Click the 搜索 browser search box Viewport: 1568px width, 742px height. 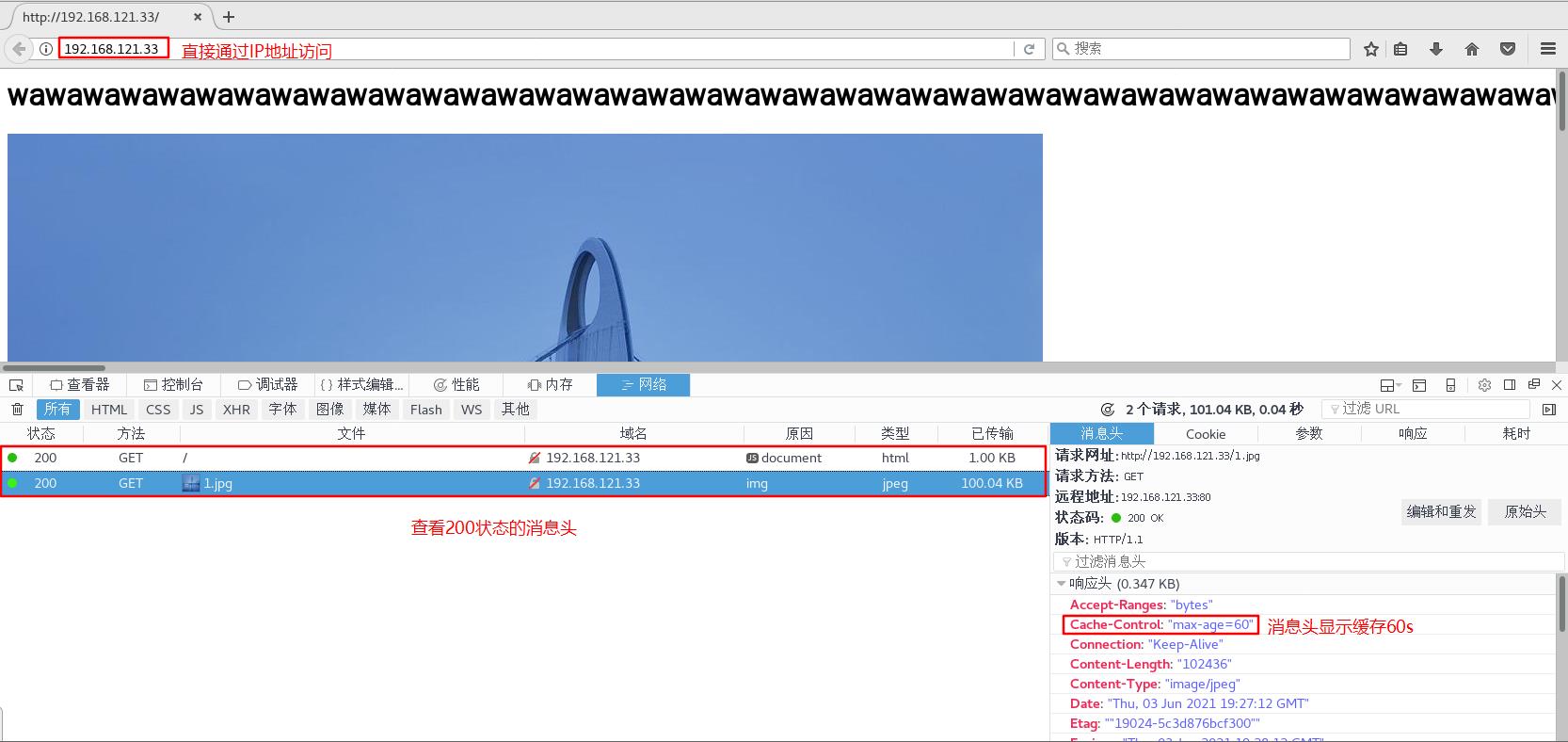point(1201,49)
